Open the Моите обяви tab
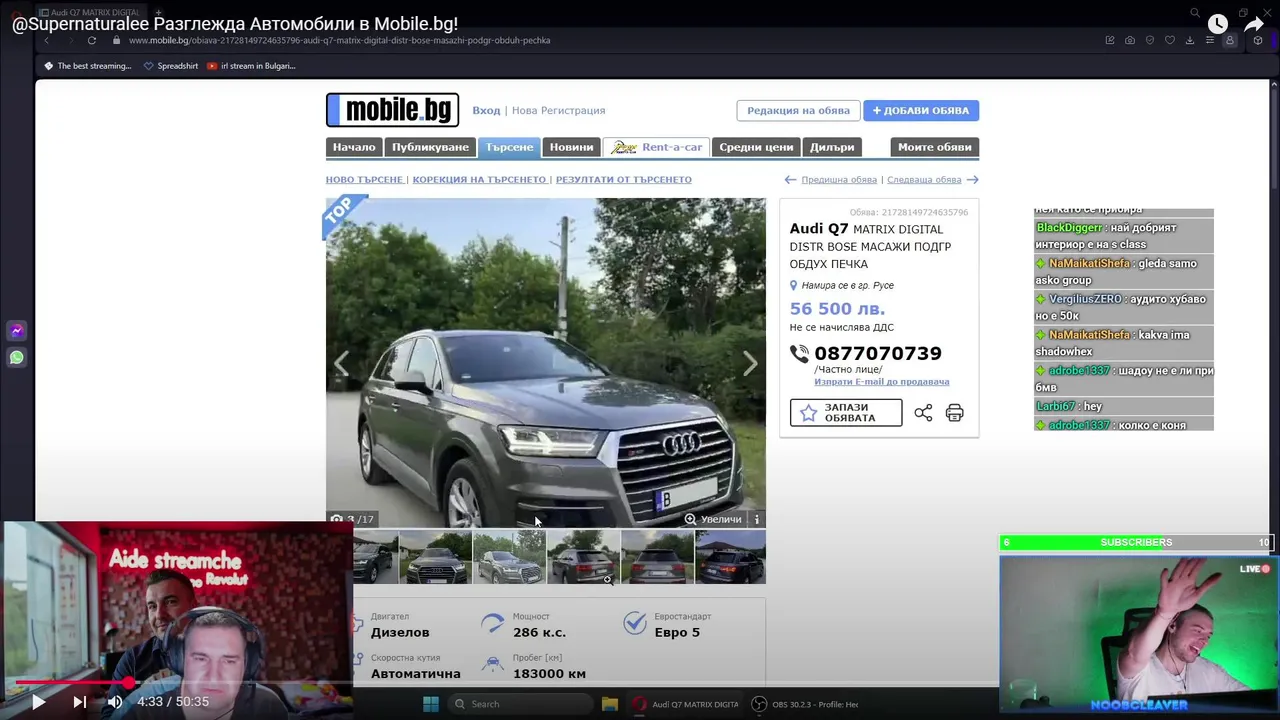The image size is (1280, 720). point(934,147)
